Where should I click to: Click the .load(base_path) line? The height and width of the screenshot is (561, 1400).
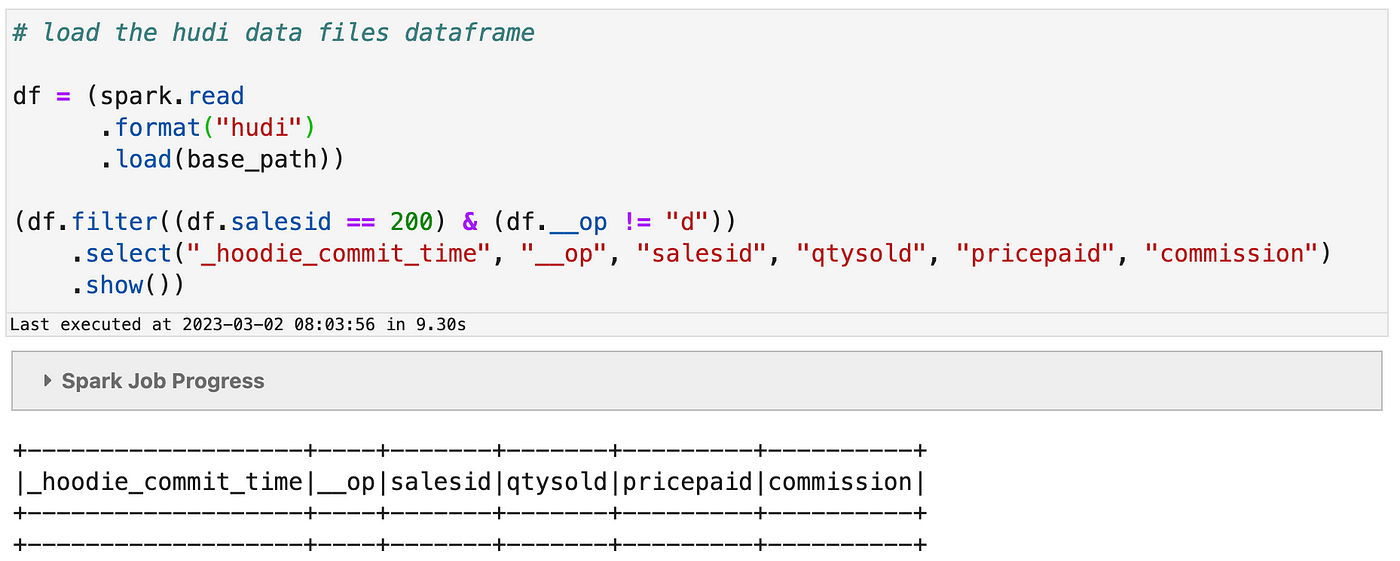click(222, 159)
